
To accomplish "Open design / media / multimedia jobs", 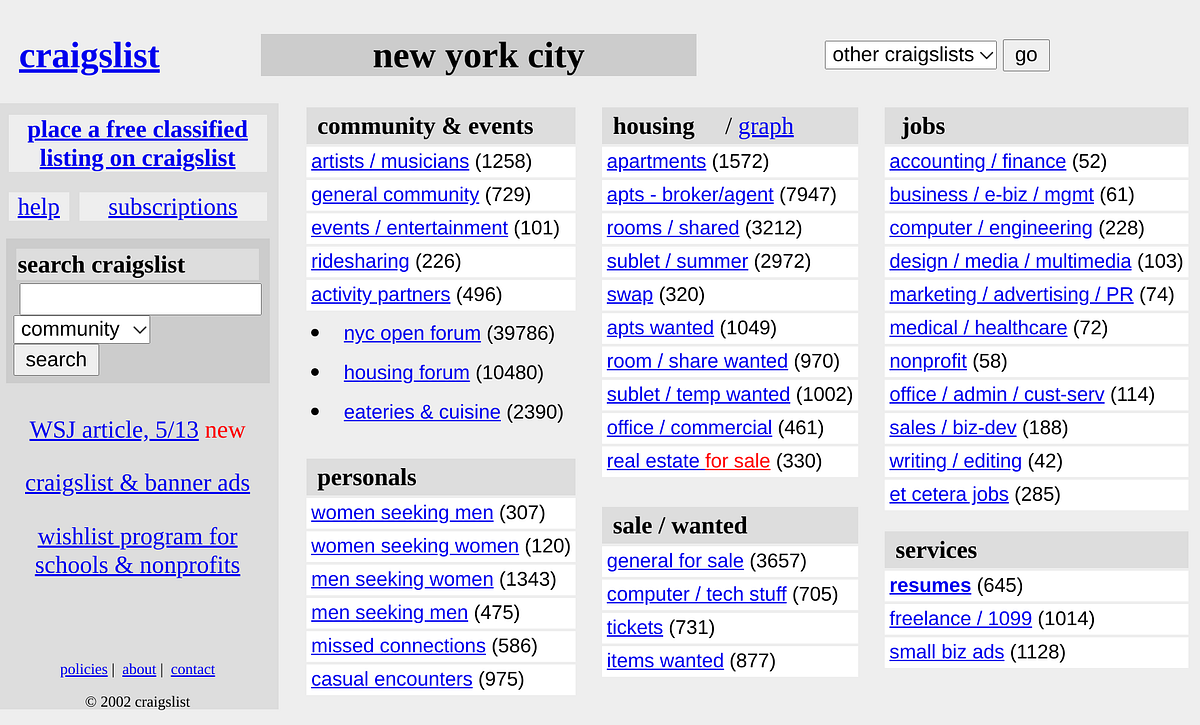I will 1010,261.
